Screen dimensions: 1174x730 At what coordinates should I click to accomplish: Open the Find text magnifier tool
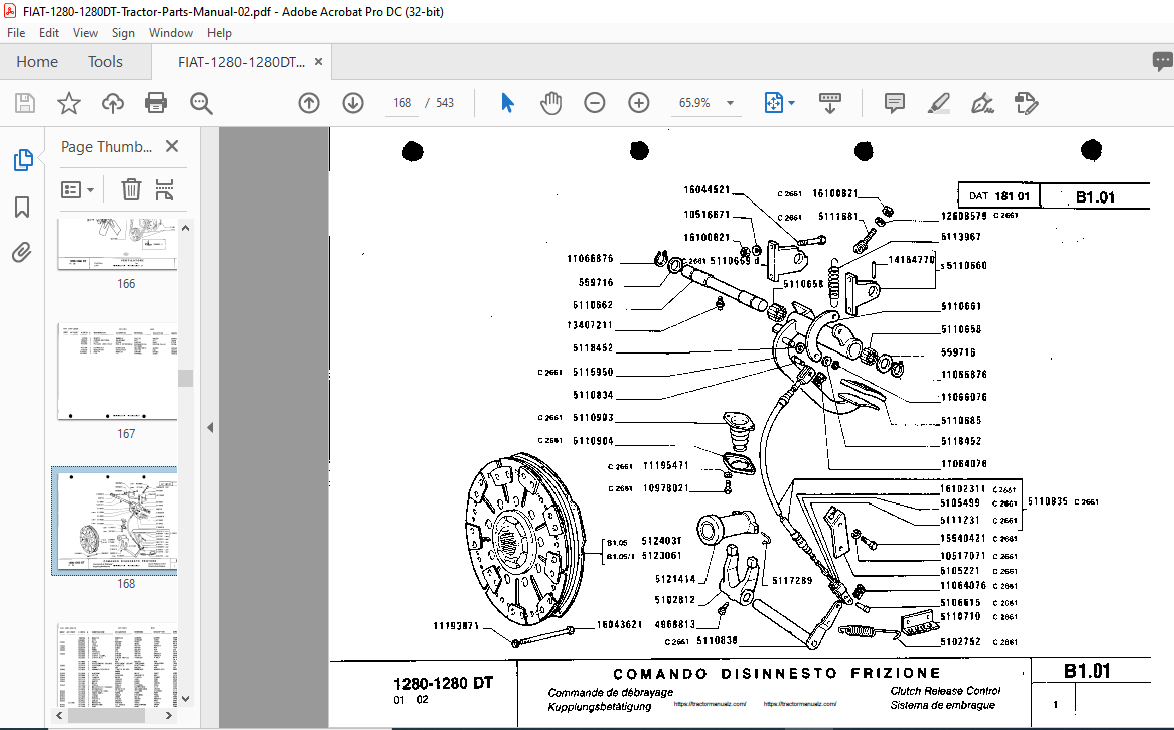[x=201, y=103]
